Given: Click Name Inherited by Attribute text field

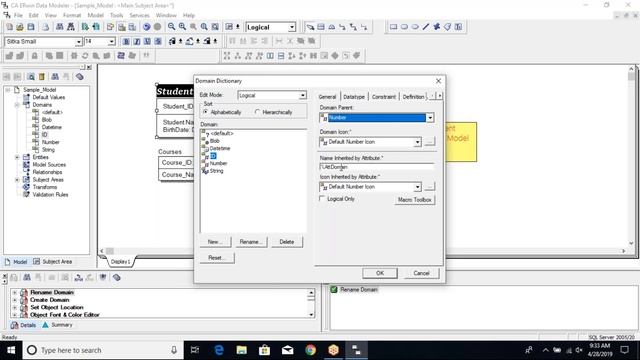Looking at the screenshot, I should pyautogui.click(x=376, y=167).
